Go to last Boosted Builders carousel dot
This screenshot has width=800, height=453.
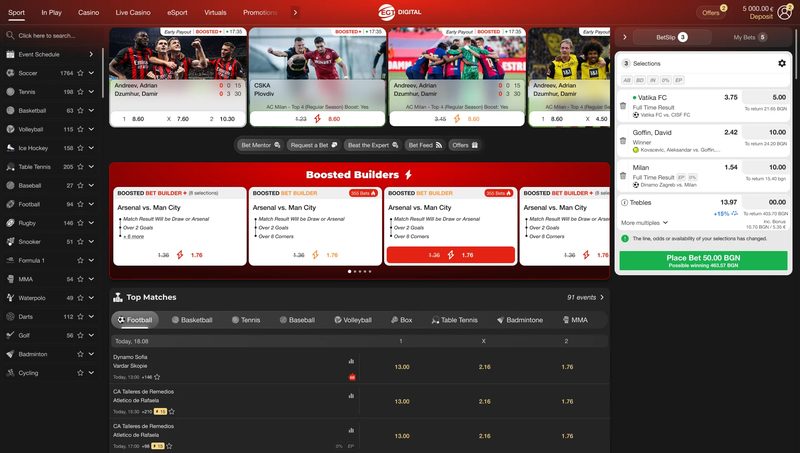[x=370, y=271]
